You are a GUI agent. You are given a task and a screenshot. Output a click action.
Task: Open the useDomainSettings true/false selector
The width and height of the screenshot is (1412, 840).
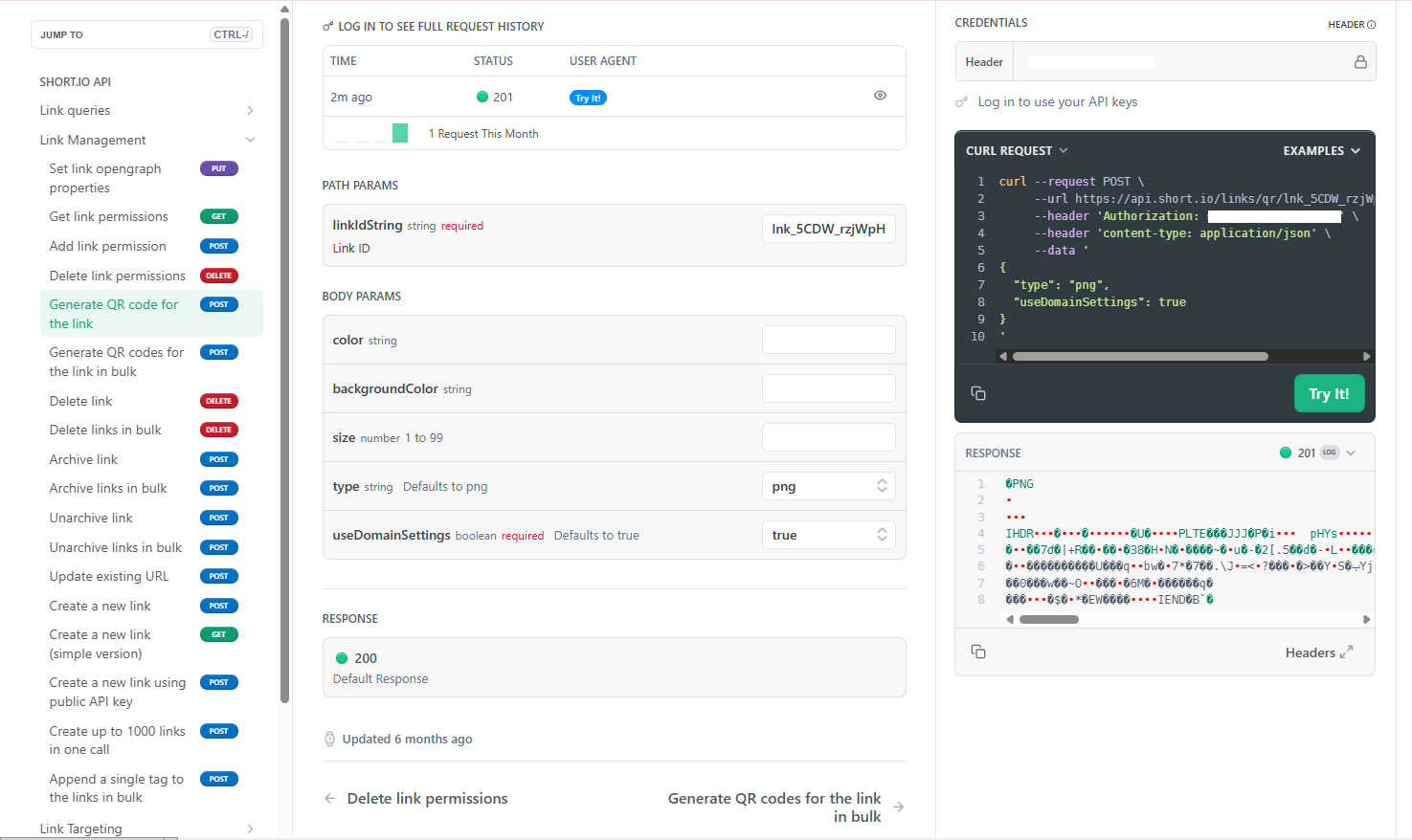(x=829, y=535)
